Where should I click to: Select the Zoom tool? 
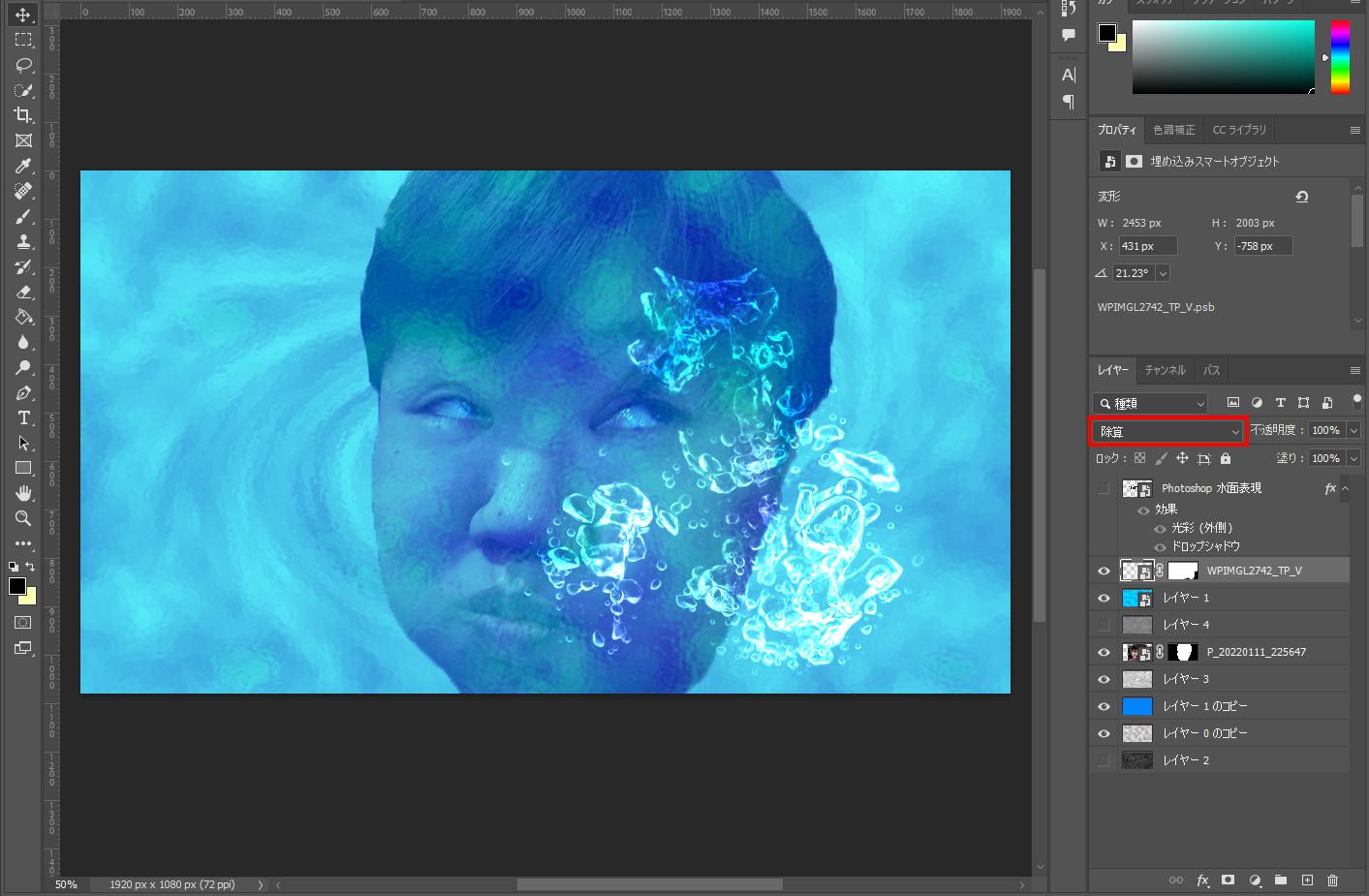23,518
